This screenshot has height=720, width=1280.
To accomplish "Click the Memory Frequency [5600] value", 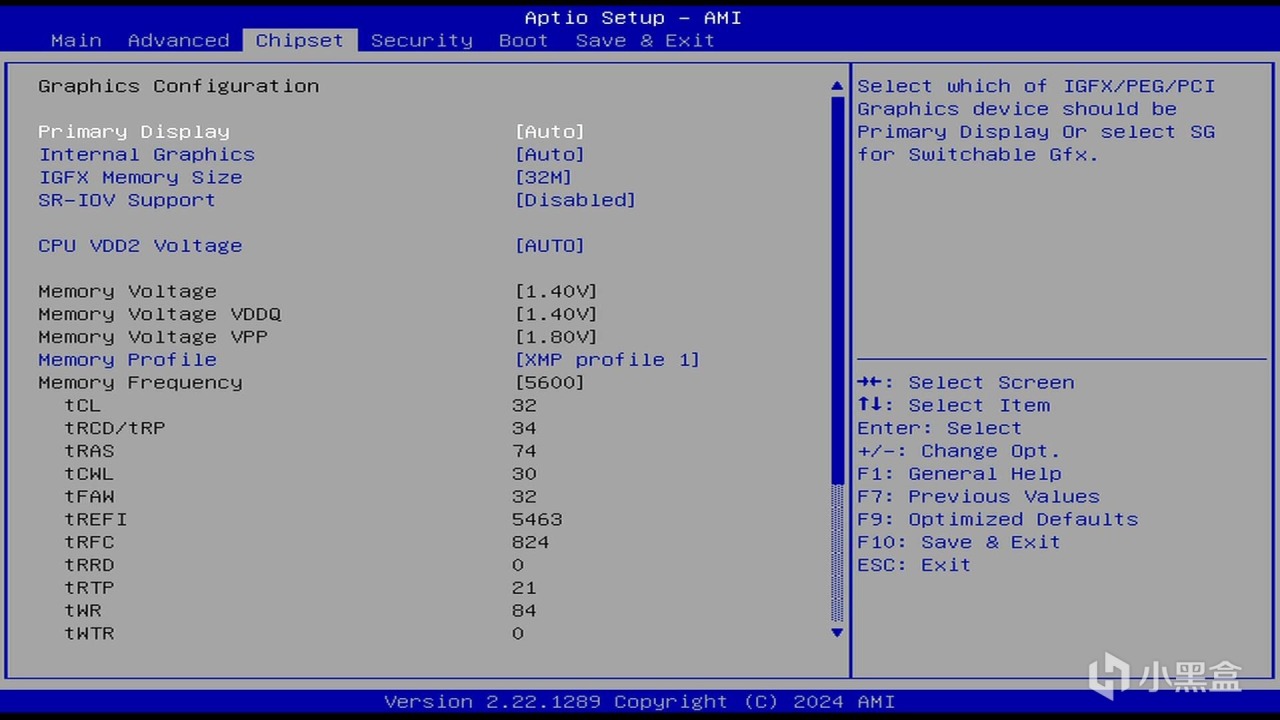I will (x=549, y=382).
